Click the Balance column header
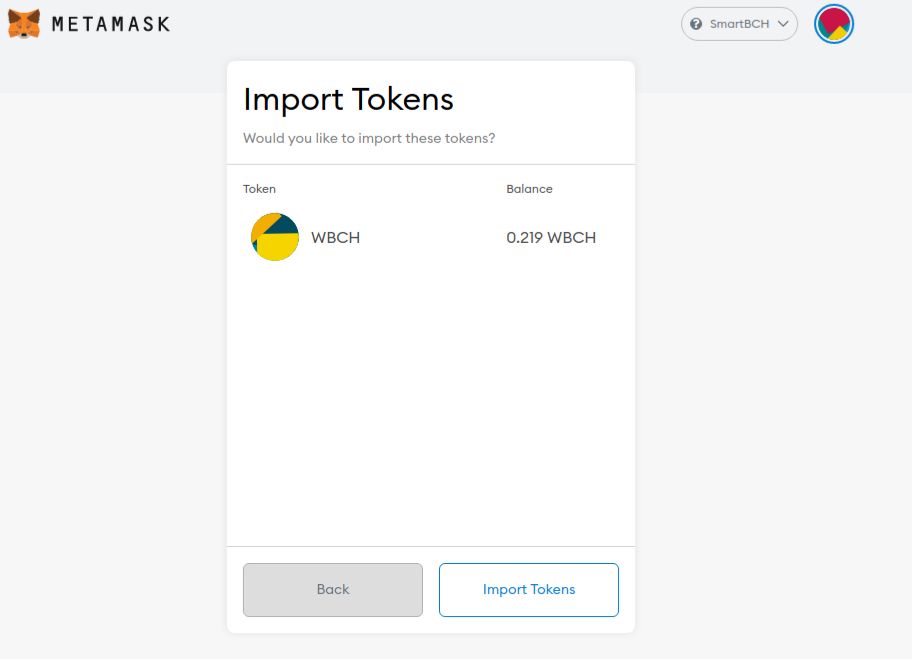The image size is (912, 659). [529, 188]
